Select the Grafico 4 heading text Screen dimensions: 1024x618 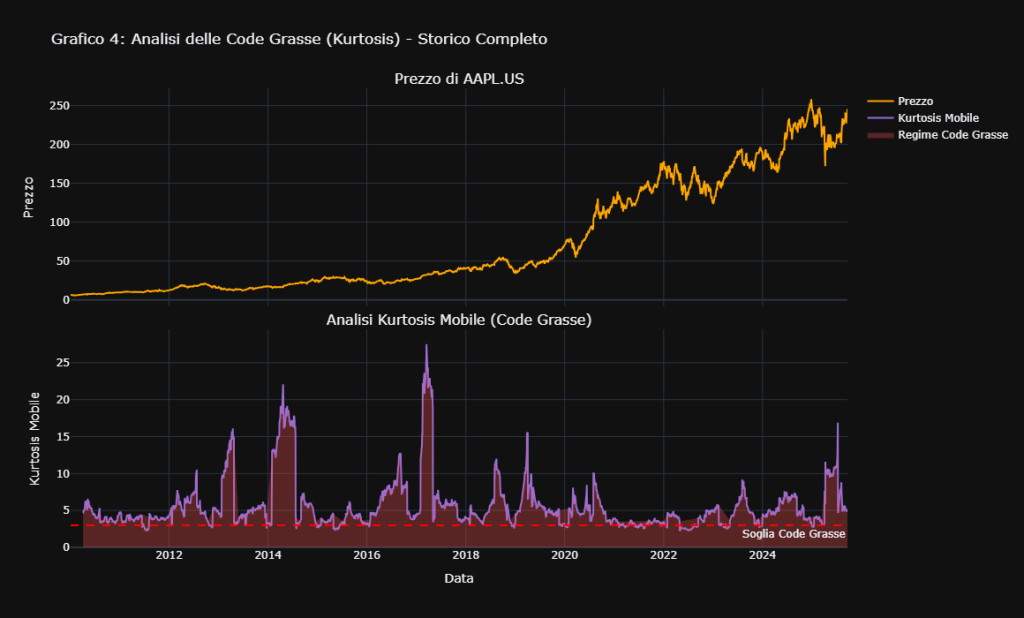298,39
